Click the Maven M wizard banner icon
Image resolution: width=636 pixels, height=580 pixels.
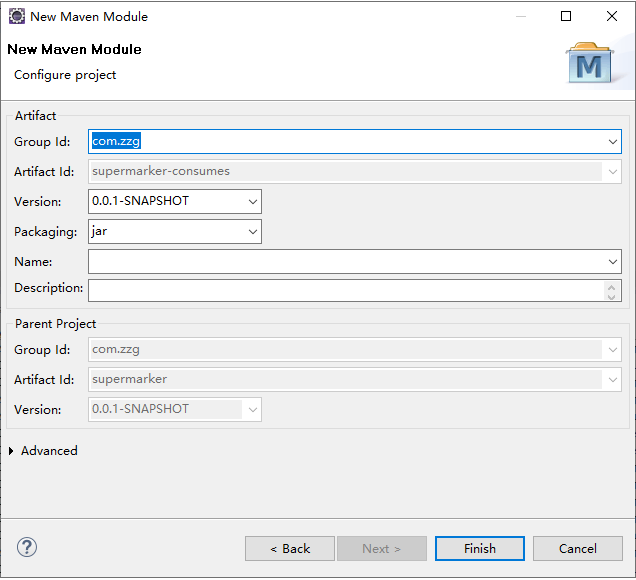tap(590, 63)
